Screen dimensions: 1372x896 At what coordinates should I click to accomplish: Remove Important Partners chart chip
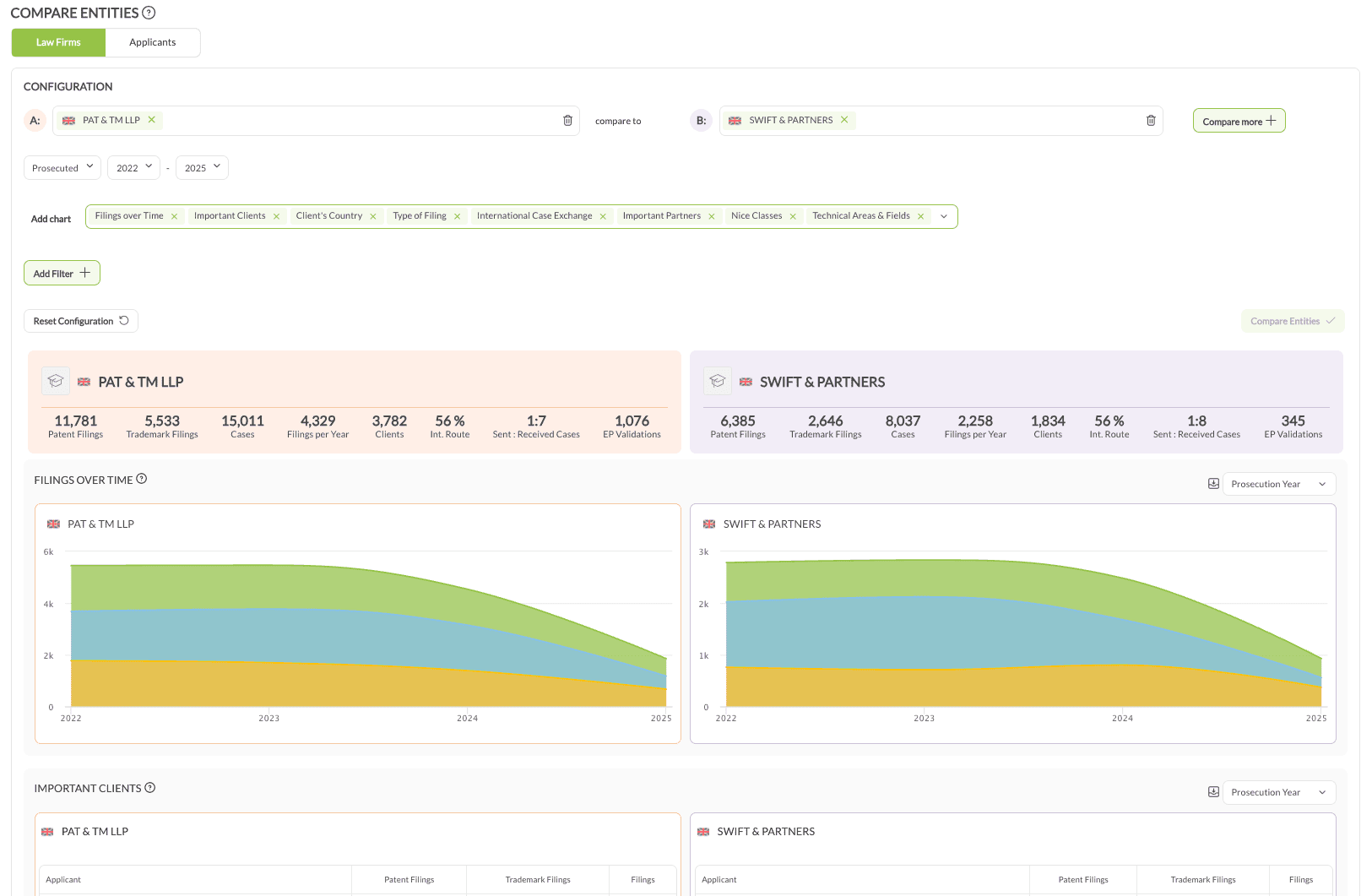click(x=712, y=216)
